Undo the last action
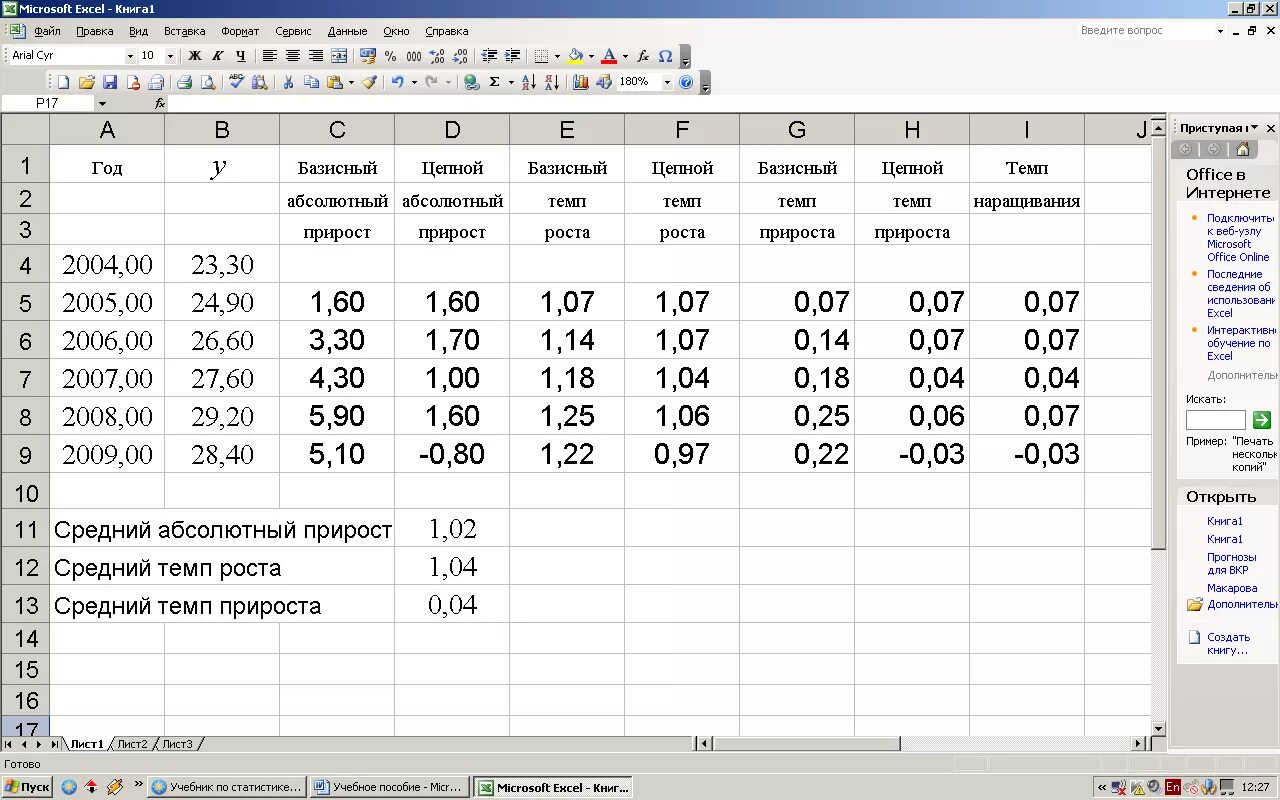Viewport: 1280px width, 800px height. [x=397, y=82]
